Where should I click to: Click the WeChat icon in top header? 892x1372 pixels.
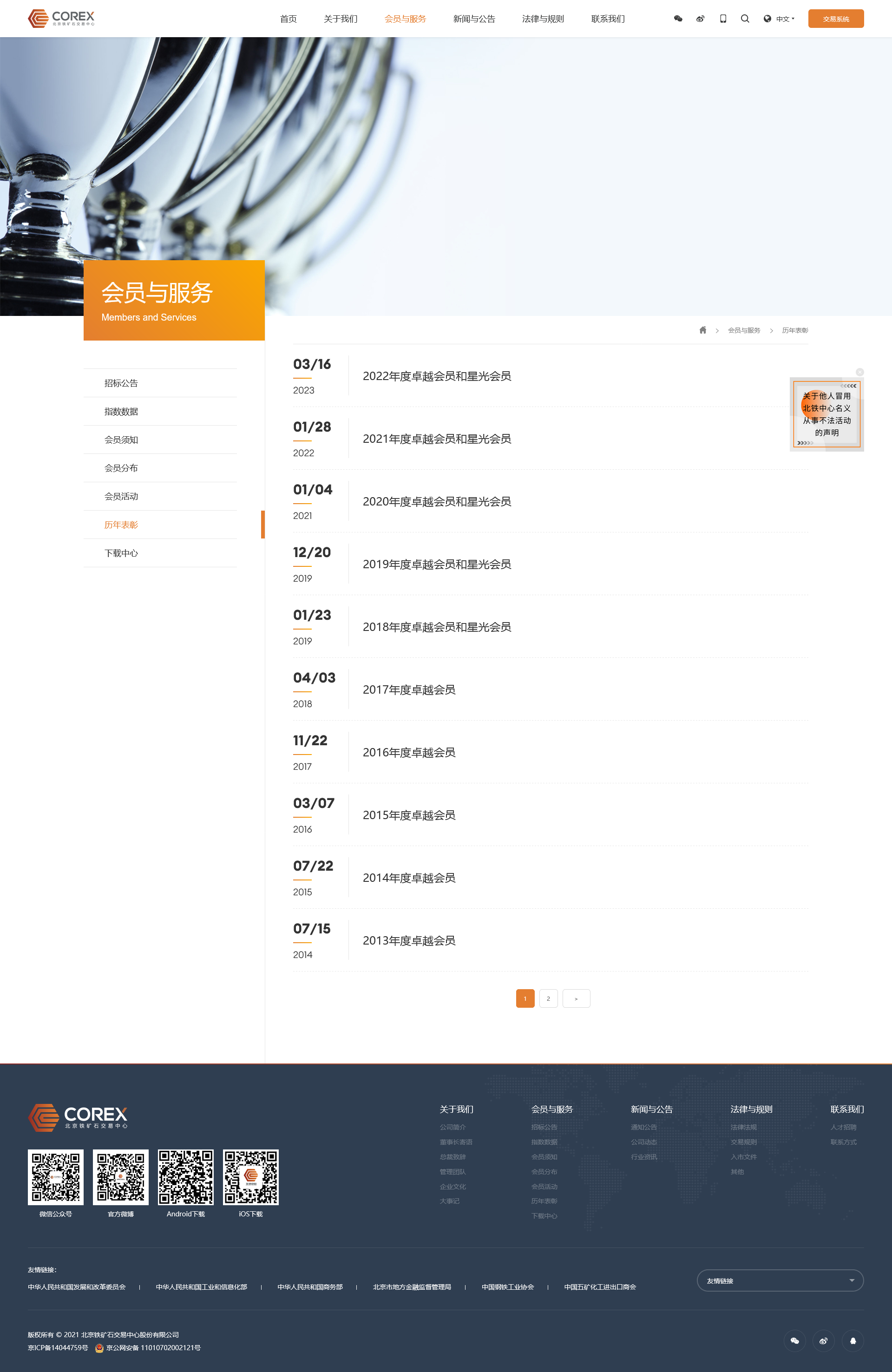point(678,19)
